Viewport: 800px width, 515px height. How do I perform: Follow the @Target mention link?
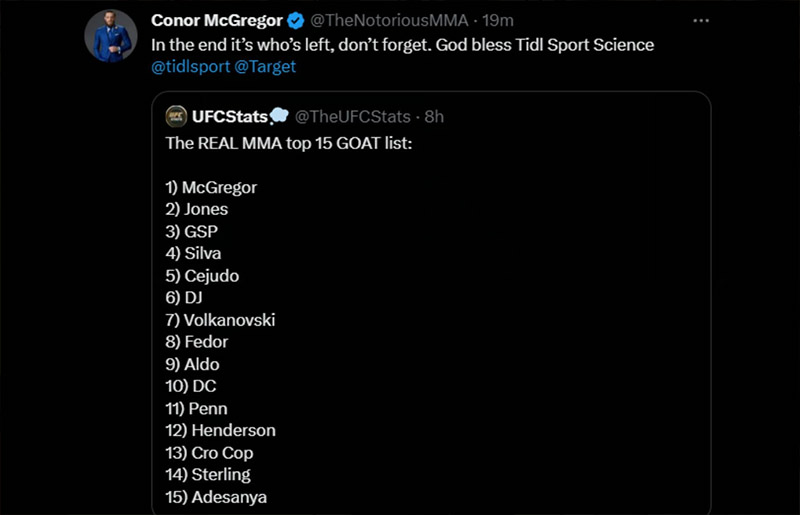pyautogui.click(x=265, y=67)
